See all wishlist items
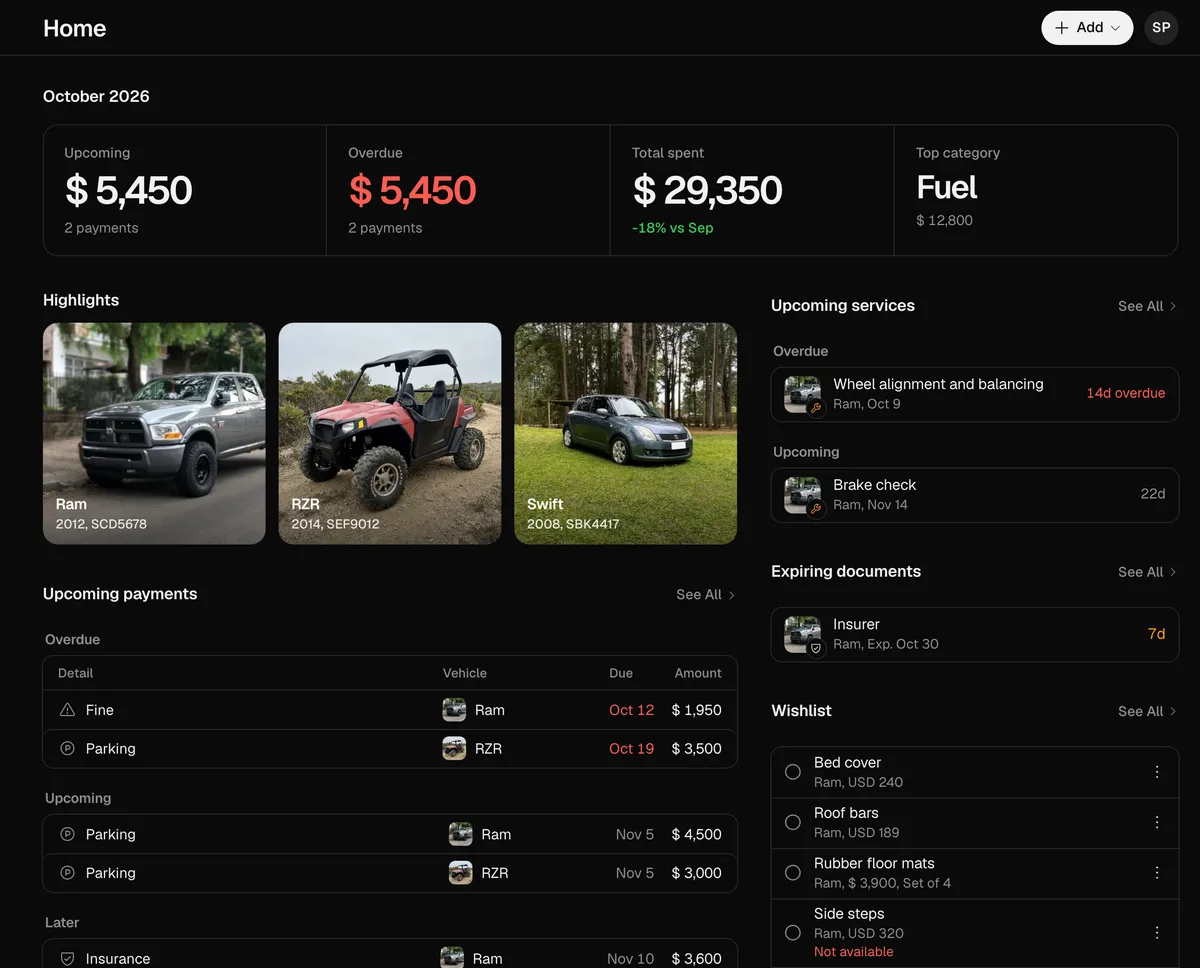Image resolution: width=1200 pixels, height=968 pixels. pyautogui.click(x=1148, y=711)
